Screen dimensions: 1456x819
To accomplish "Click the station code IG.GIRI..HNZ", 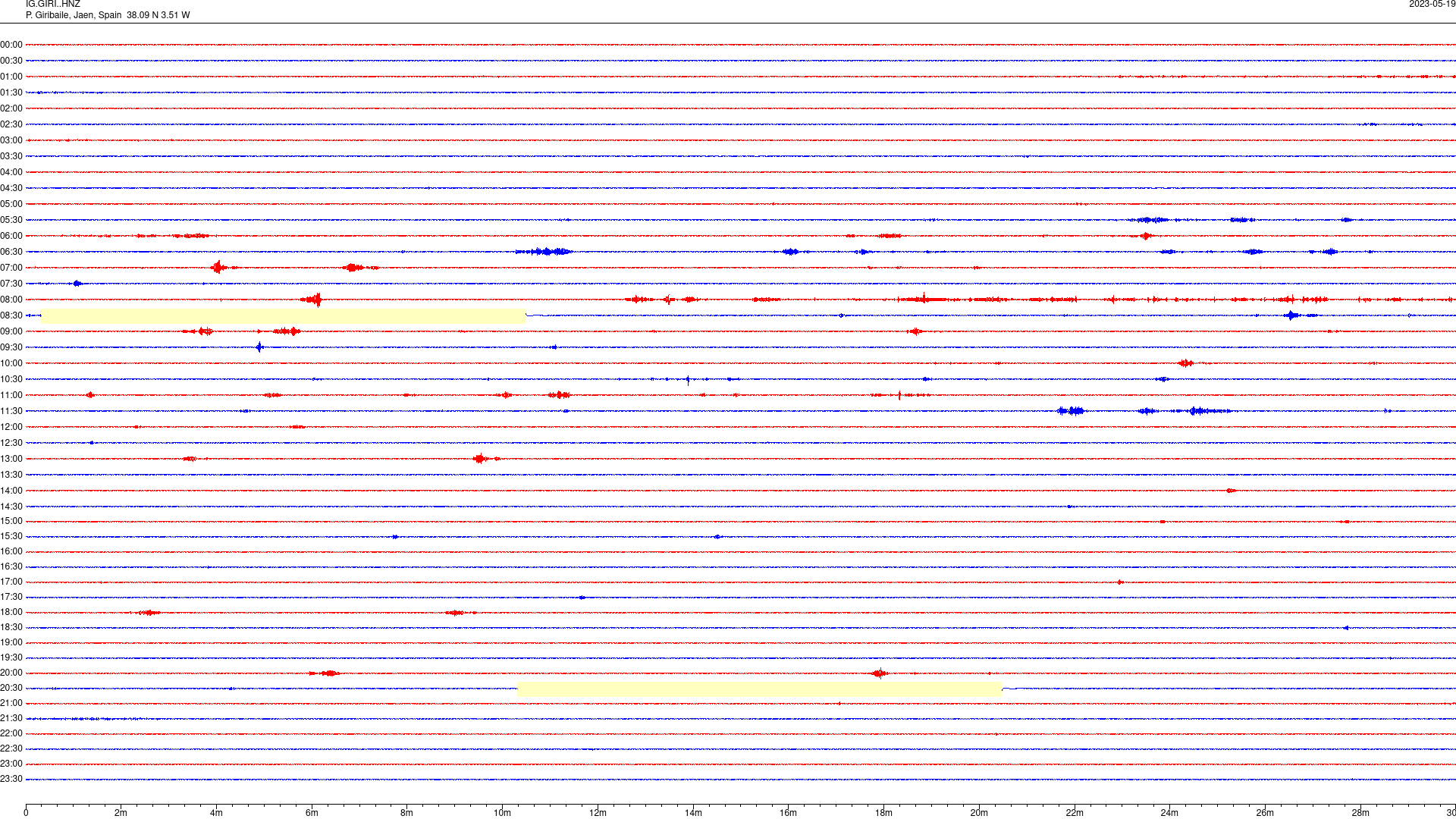I will [53, 5].
